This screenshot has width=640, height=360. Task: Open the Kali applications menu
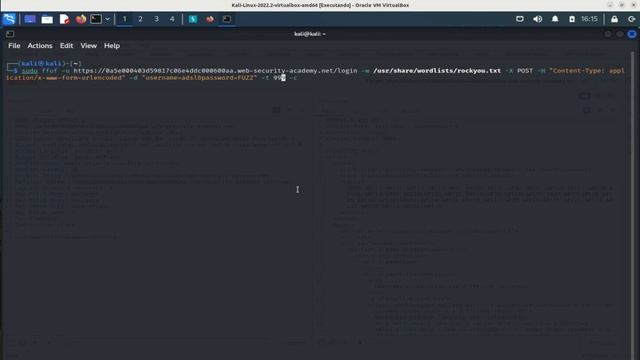coord(9,19)
